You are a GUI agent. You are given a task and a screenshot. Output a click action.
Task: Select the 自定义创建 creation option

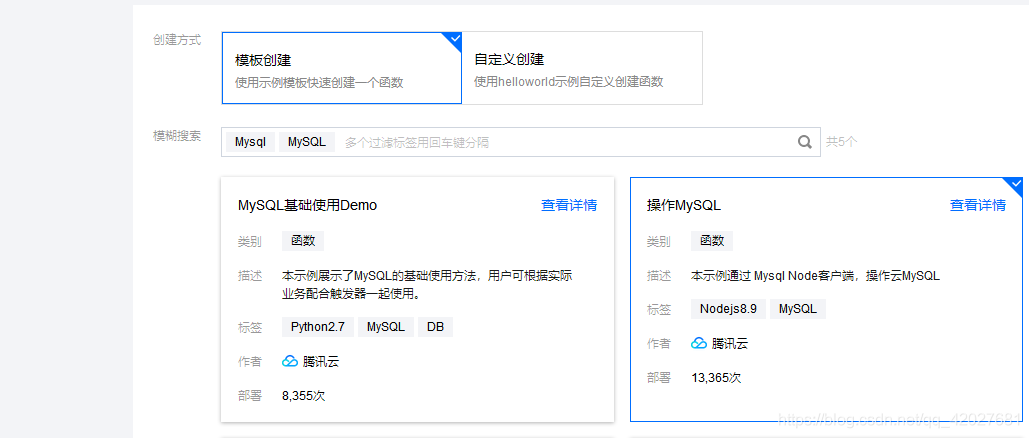(x=582, y=68)
